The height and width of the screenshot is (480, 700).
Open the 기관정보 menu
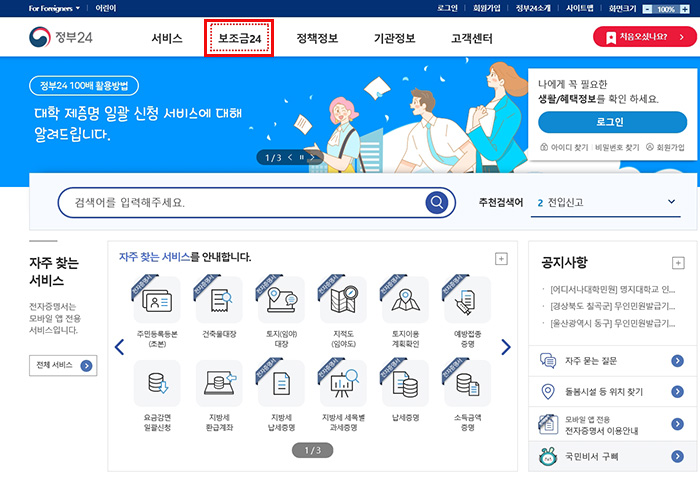pyautogui.click(x=395, y=38)
